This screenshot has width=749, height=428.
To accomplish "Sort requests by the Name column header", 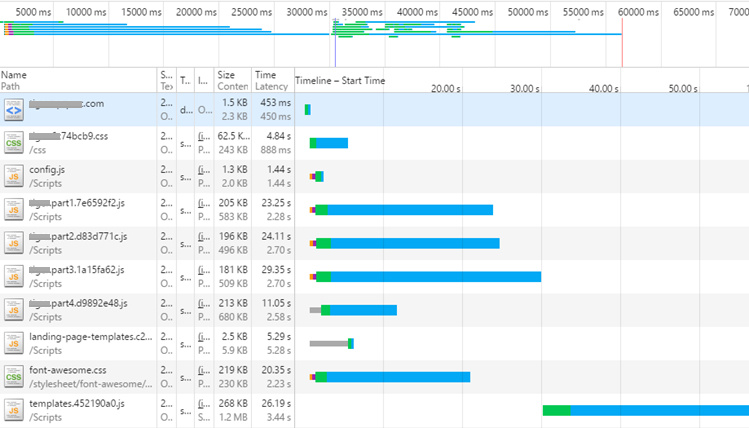I will (x=14, y=75).
